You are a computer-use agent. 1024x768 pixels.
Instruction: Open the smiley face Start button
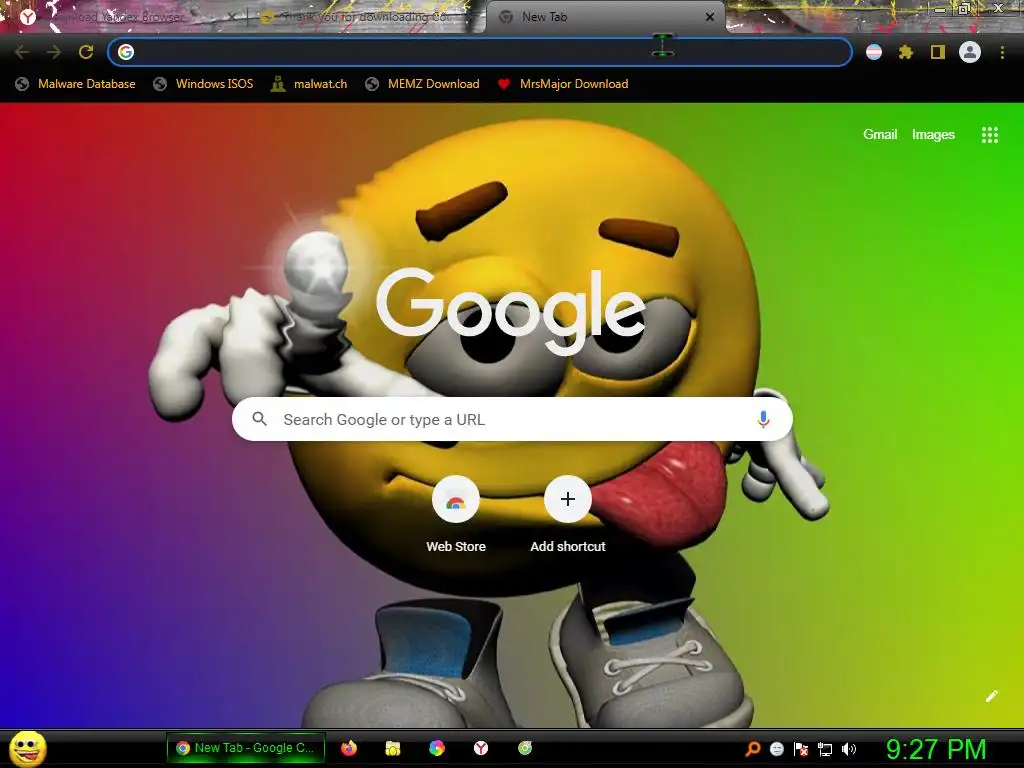point(28,748)
